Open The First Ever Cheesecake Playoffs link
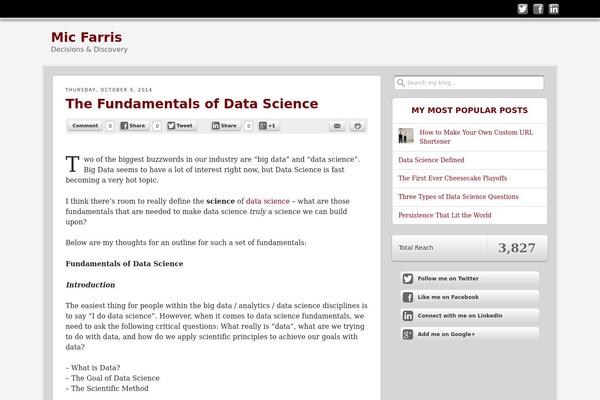This screenshot has height=400, width=600. tap(452, 178)
